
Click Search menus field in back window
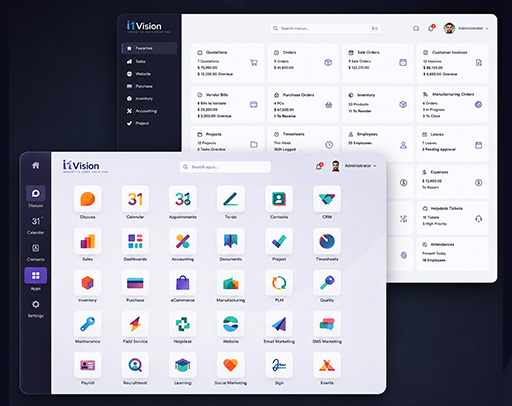point(325,28)
